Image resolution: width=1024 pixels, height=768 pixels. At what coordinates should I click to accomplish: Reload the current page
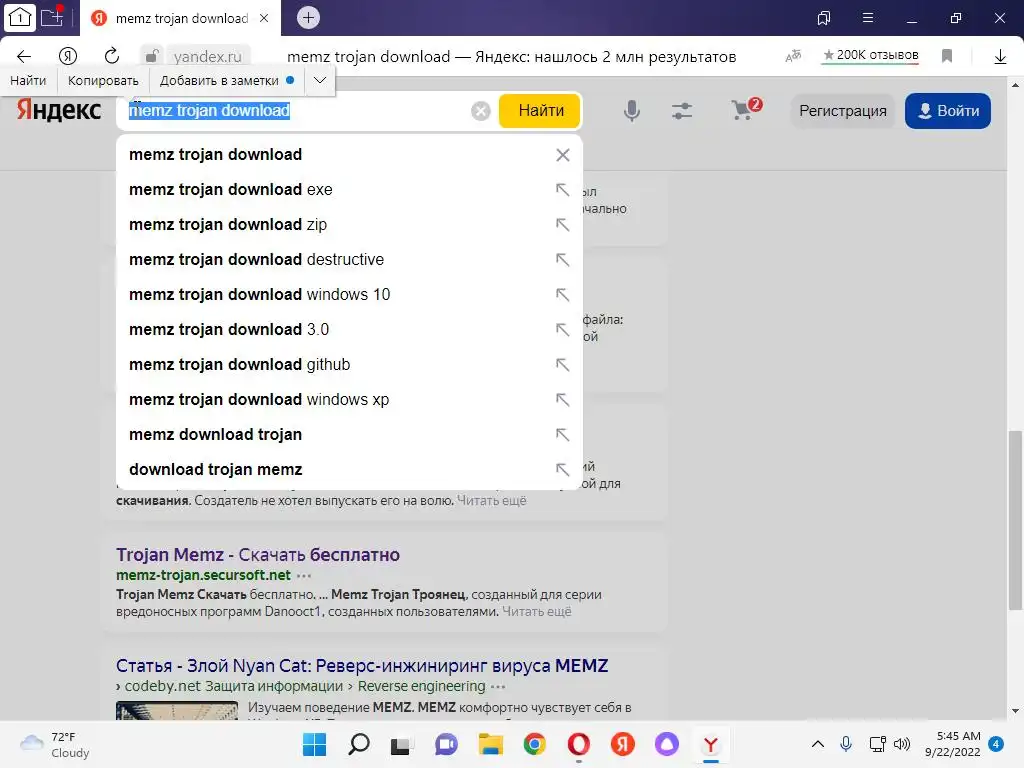[x=112, y=56]
